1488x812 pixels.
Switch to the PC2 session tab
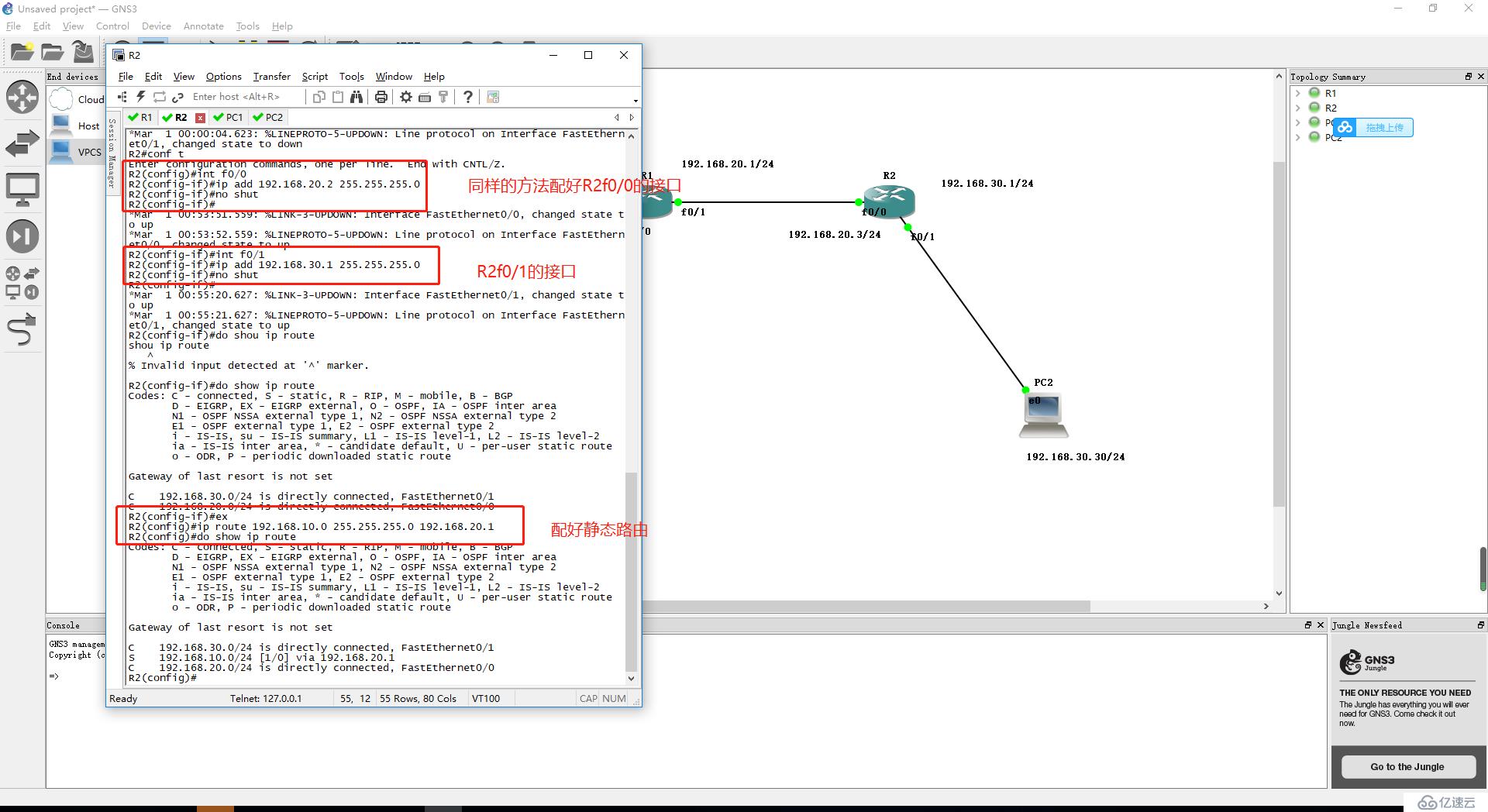tap(268, 118)
